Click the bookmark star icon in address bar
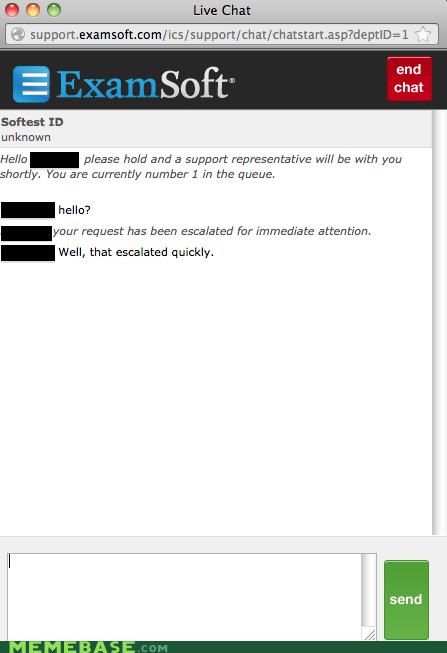This screenshot has width=447, height=653. (423, 34)
